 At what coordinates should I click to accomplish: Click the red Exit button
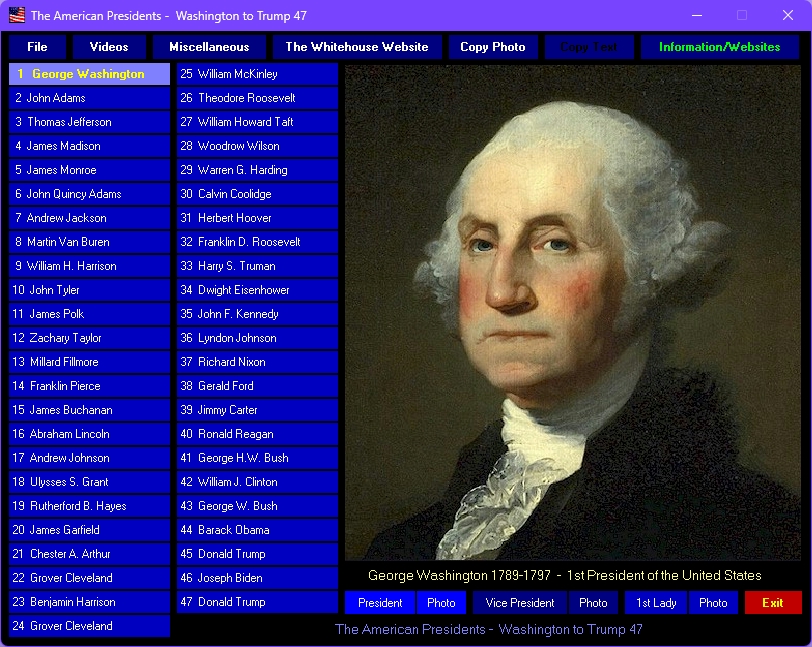tap(773, 602)
